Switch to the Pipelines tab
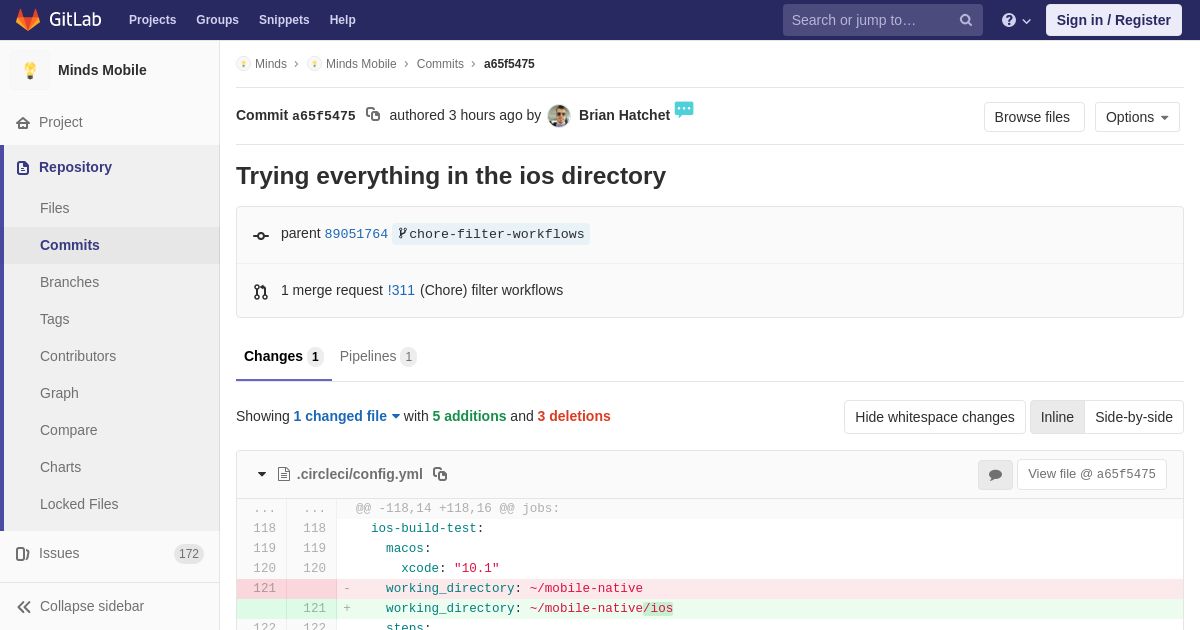 click(x=378, y=357)
